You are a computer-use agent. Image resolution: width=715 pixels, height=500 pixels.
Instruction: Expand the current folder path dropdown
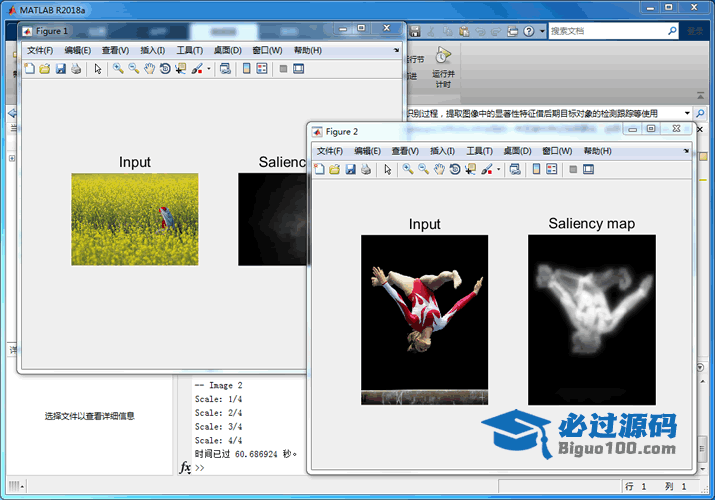click(687, 113)
